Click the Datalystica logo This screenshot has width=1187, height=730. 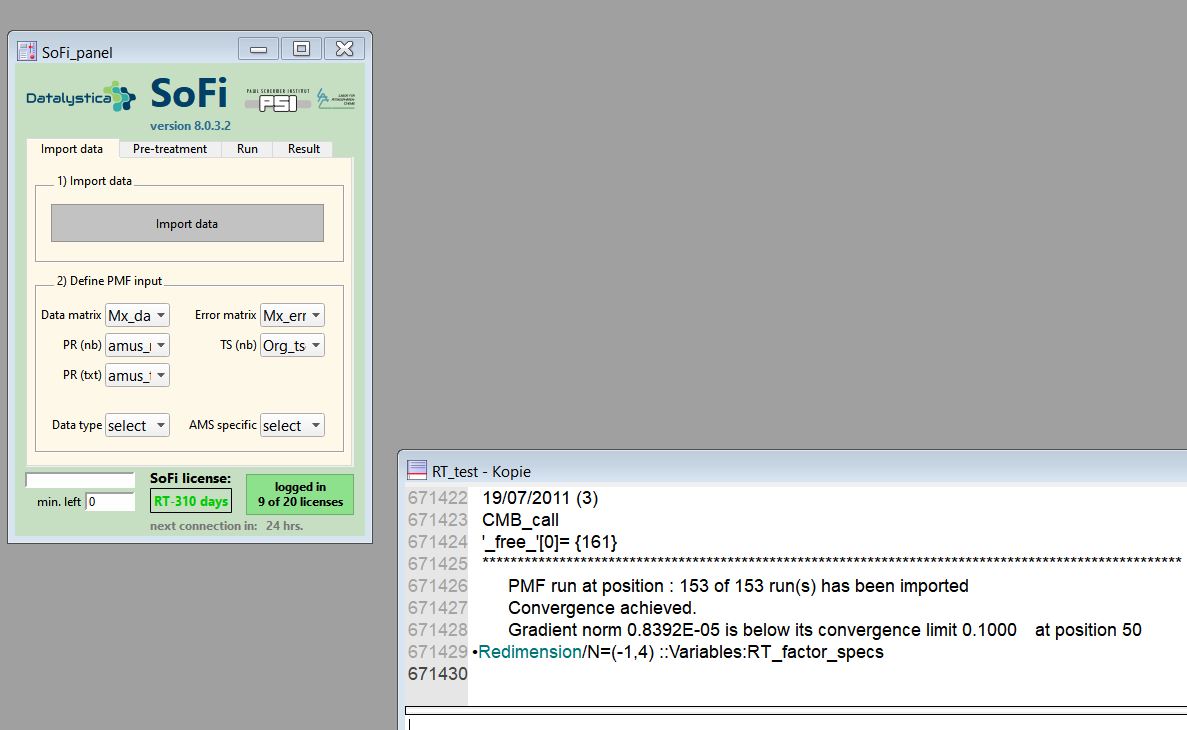[x=81, y=97]
